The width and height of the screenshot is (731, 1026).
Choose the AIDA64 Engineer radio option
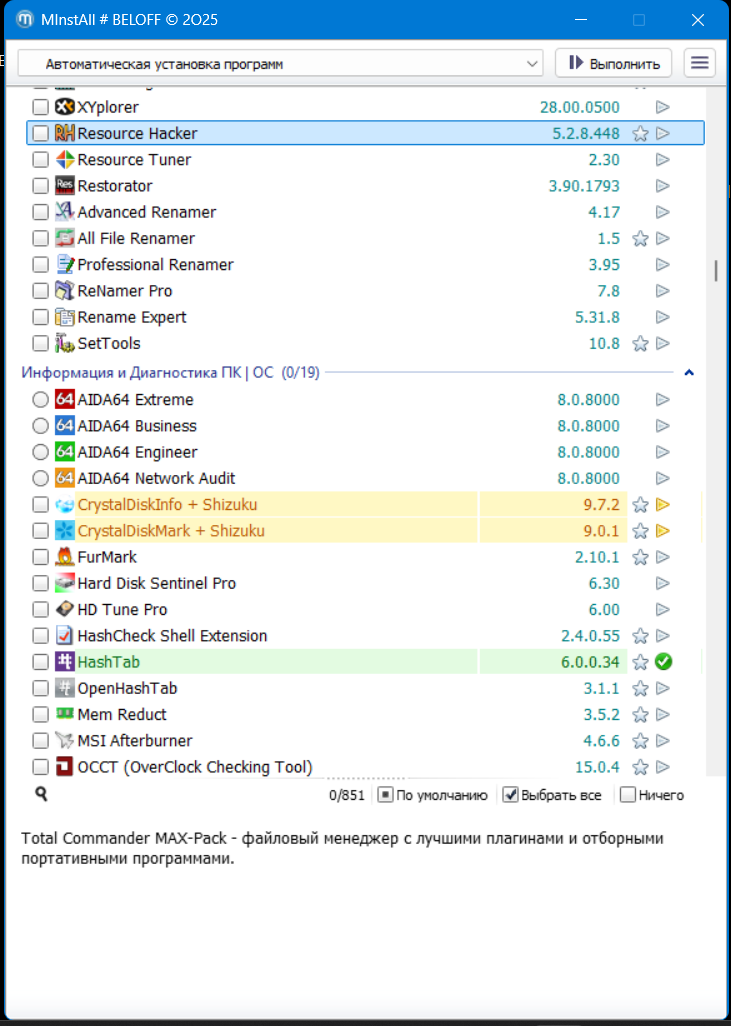(40, 452)
